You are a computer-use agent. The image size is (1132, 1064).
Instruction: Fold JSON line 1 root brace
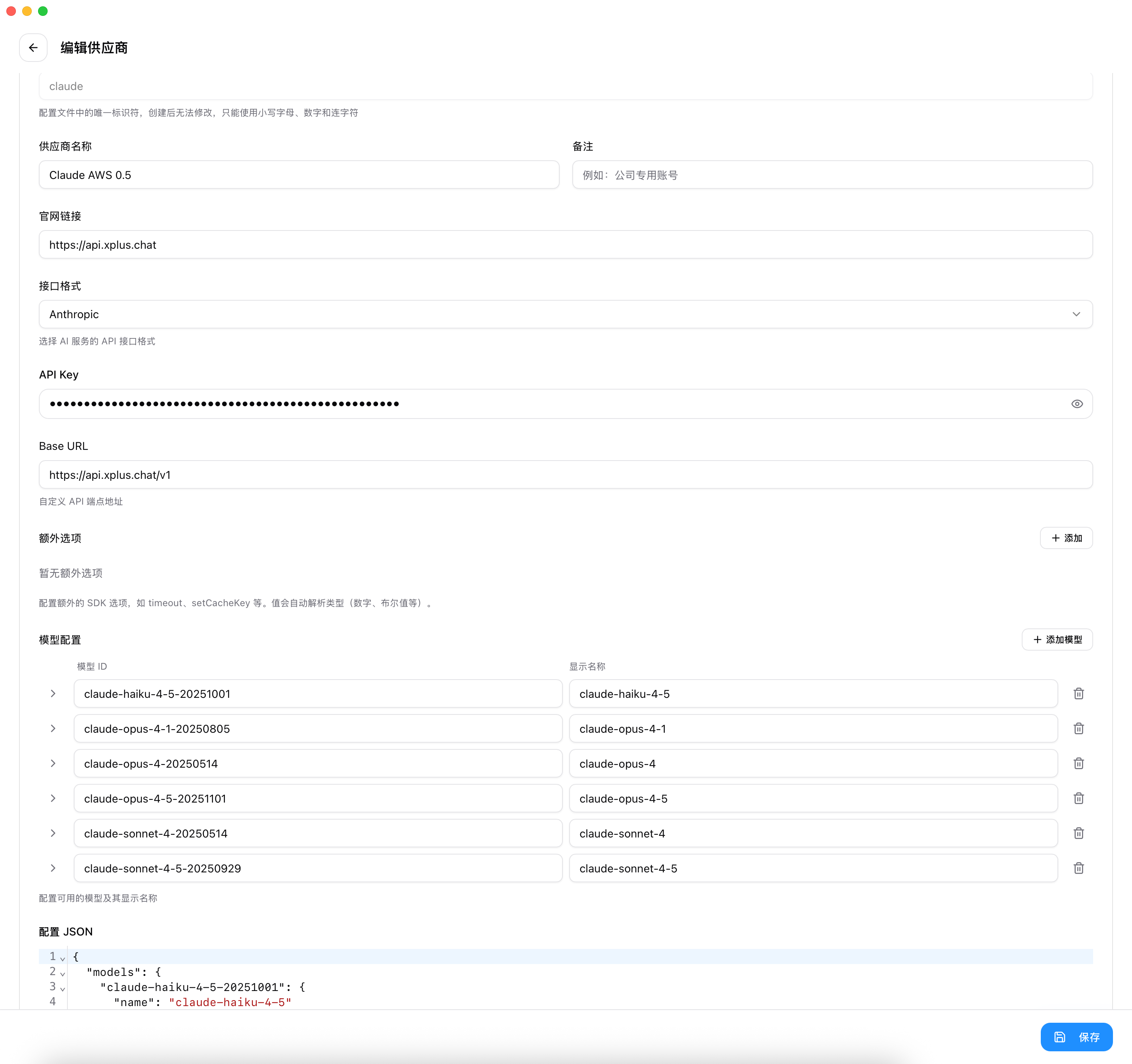click(63, 958)
